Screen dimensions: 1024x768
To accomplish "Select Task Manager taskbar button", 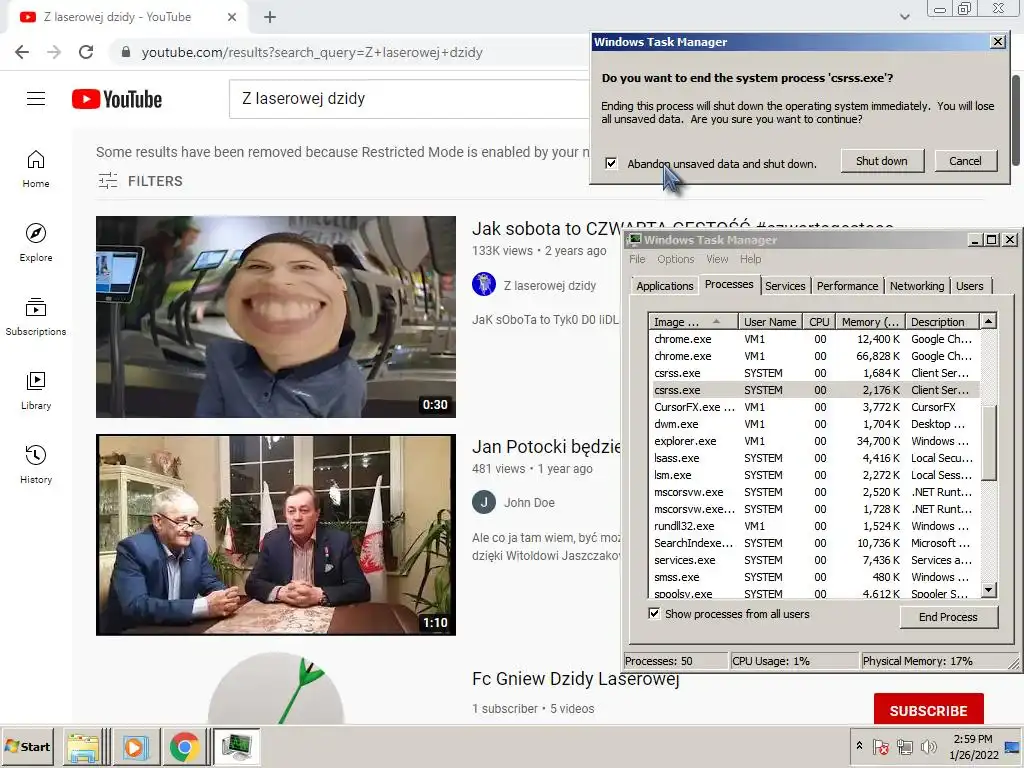I will [x=236, y=746].
